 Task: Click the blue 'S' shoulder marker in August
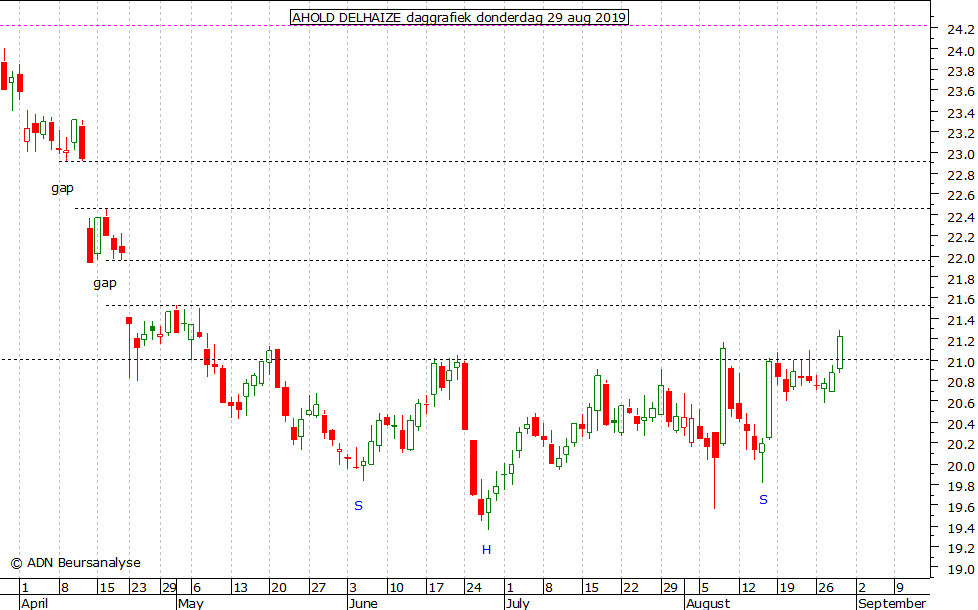(763, 500)
